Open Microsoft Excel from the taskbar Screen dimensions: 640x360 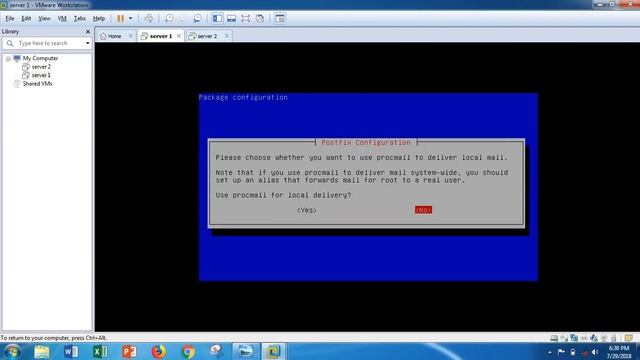tap(100, 351)
